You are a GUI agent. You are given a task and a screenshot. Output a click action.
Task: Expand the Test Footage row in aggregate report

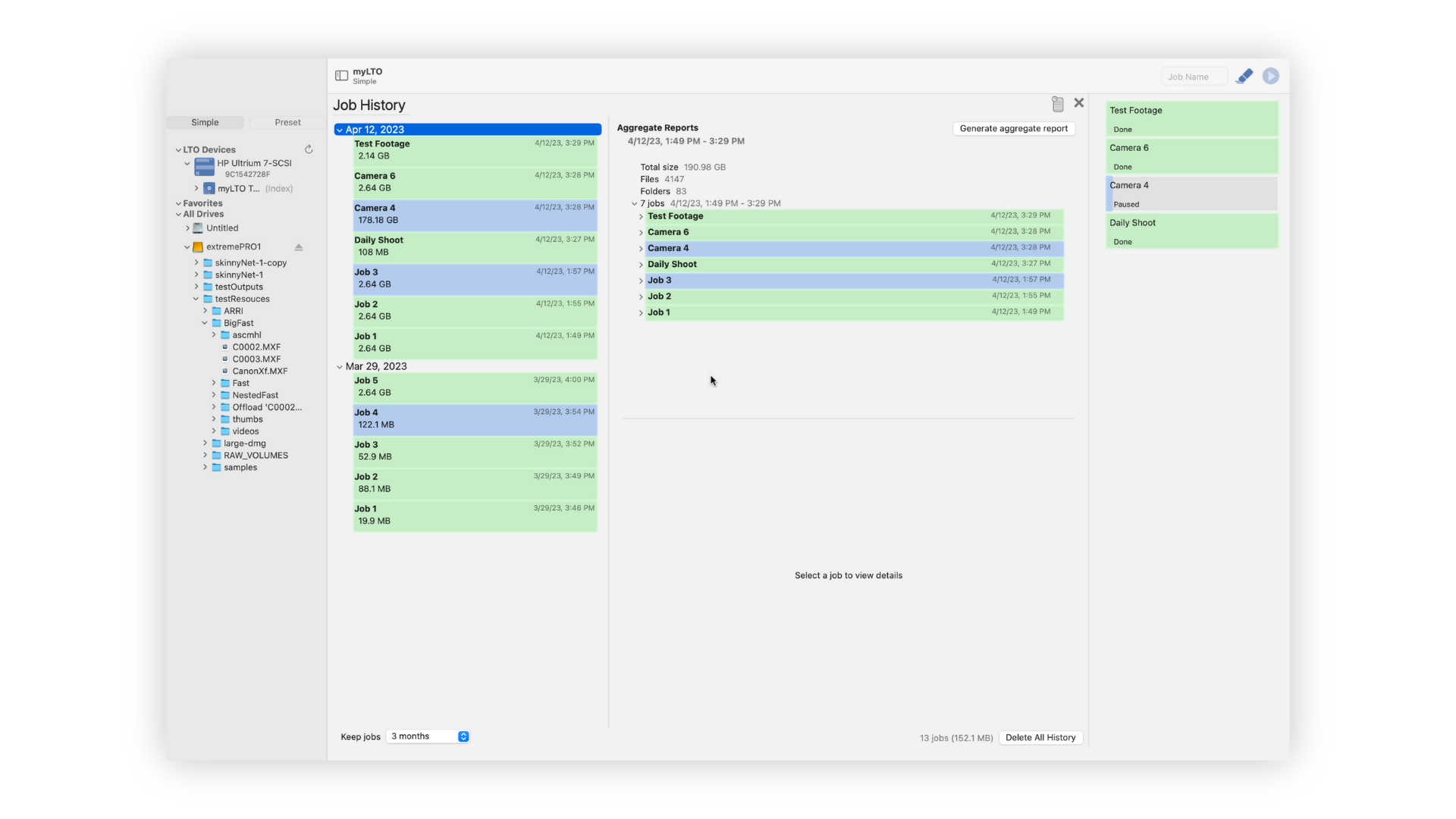click(641, 216)
